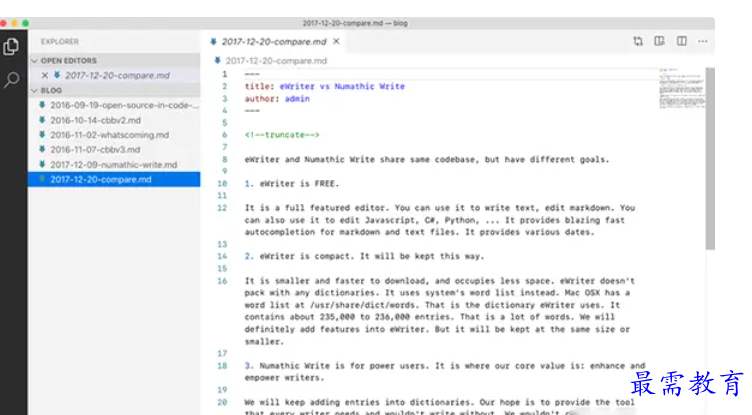
Task: Place cursor on 'title: eWriter vs Numathic Write'
Action: coord(325,86)
